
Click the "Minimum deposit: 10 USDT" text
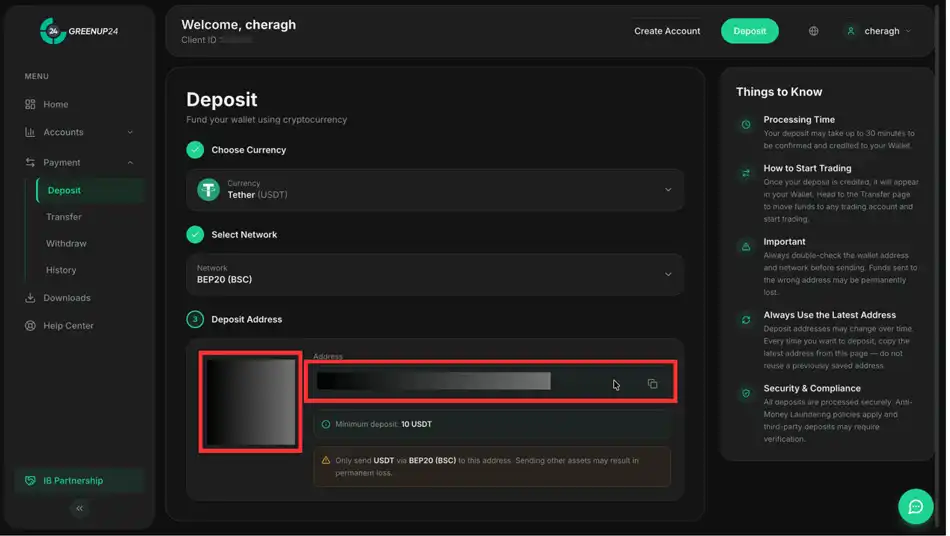pos(384,424)
